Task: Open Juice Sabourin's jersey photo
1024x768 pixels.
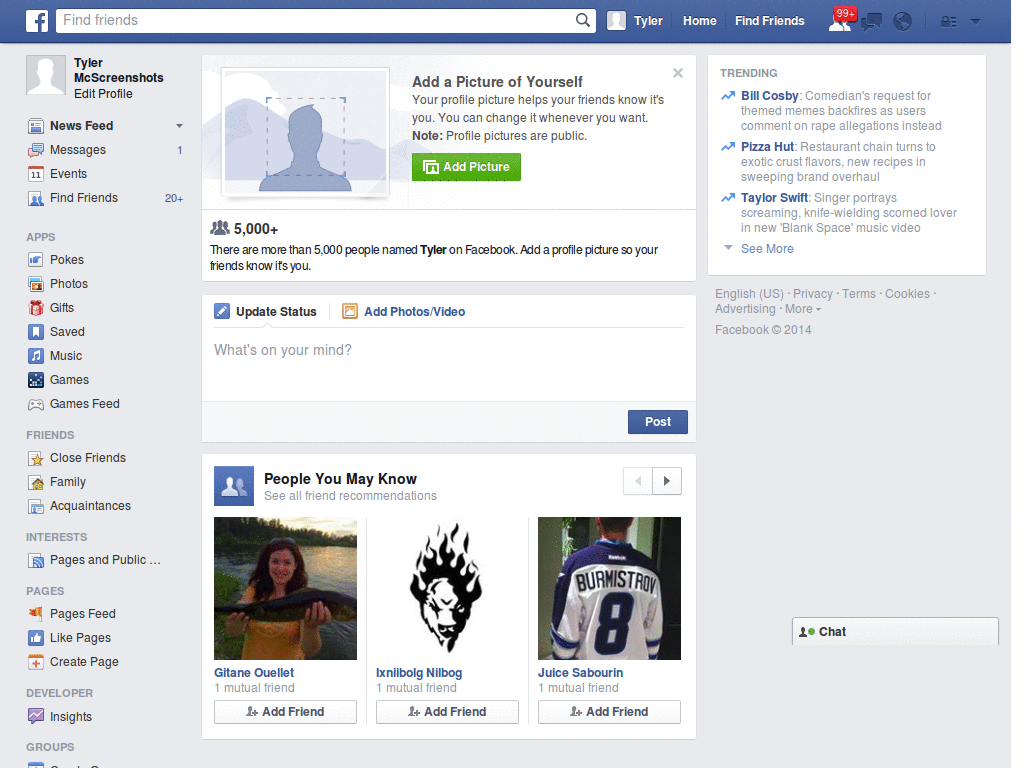Action: point(609,588)
